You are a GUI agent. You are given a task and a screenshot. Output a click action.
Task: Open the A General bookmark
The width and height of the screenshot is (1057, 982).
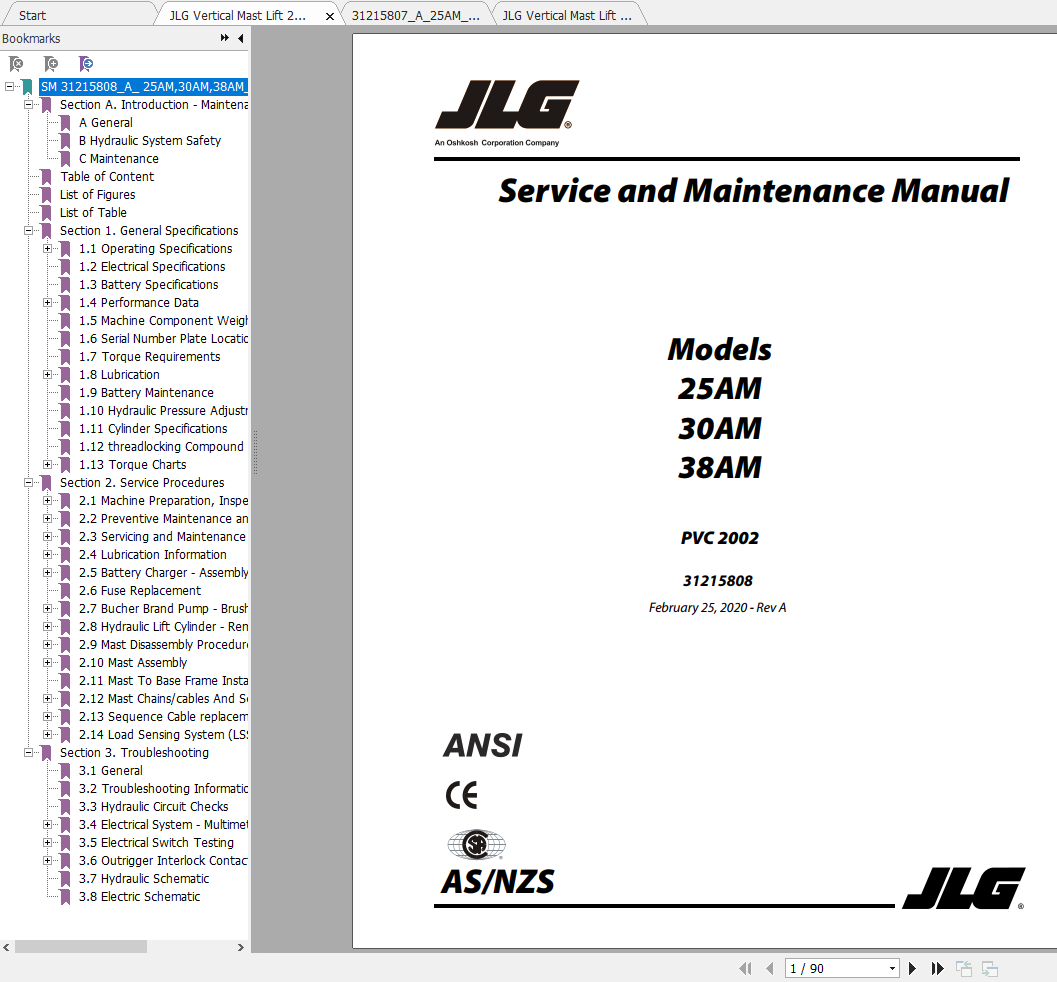click(x=106, y=123)
